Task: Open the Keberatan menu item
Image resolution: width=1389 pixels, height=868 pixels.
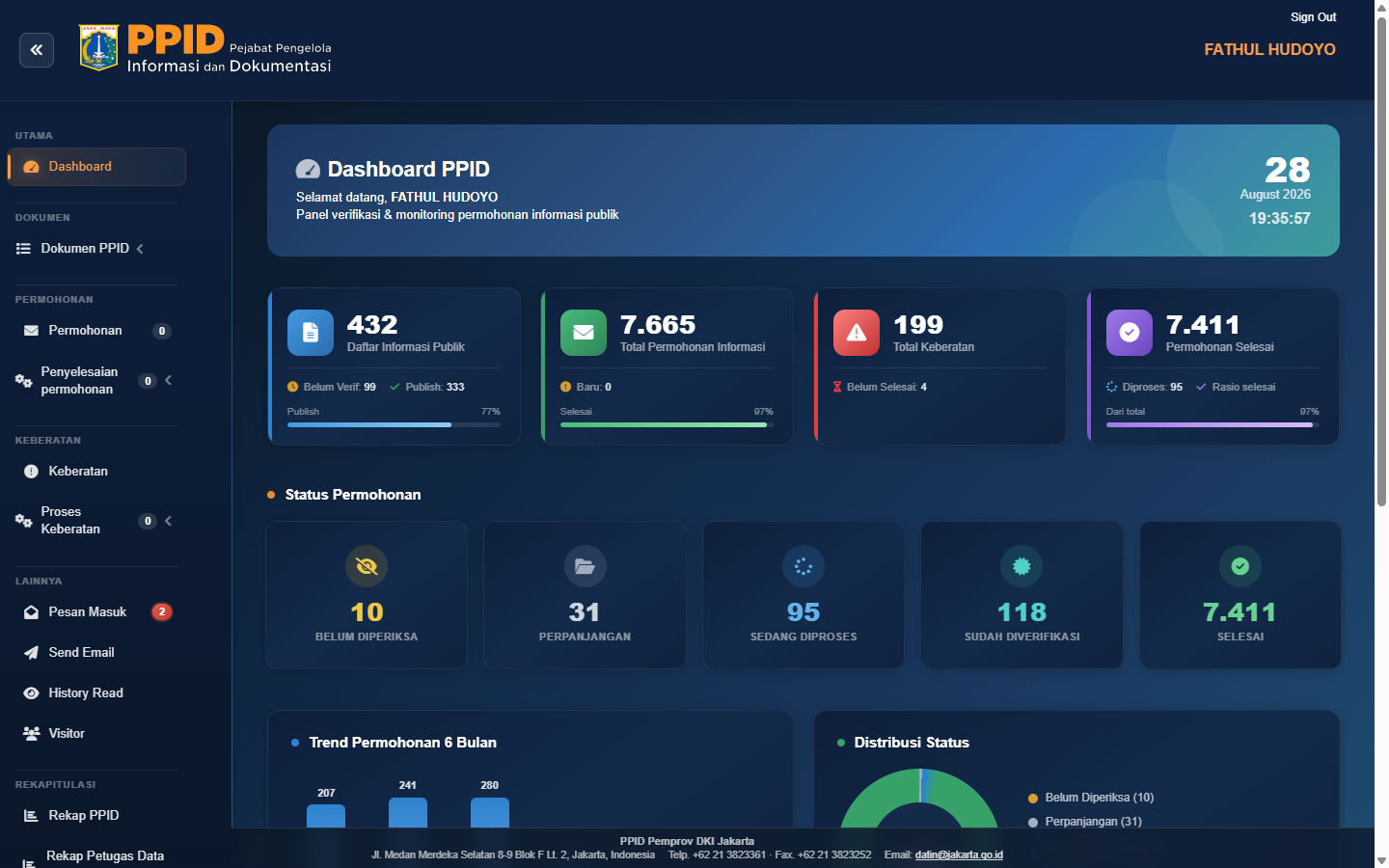Action: [x=96, y=472]
